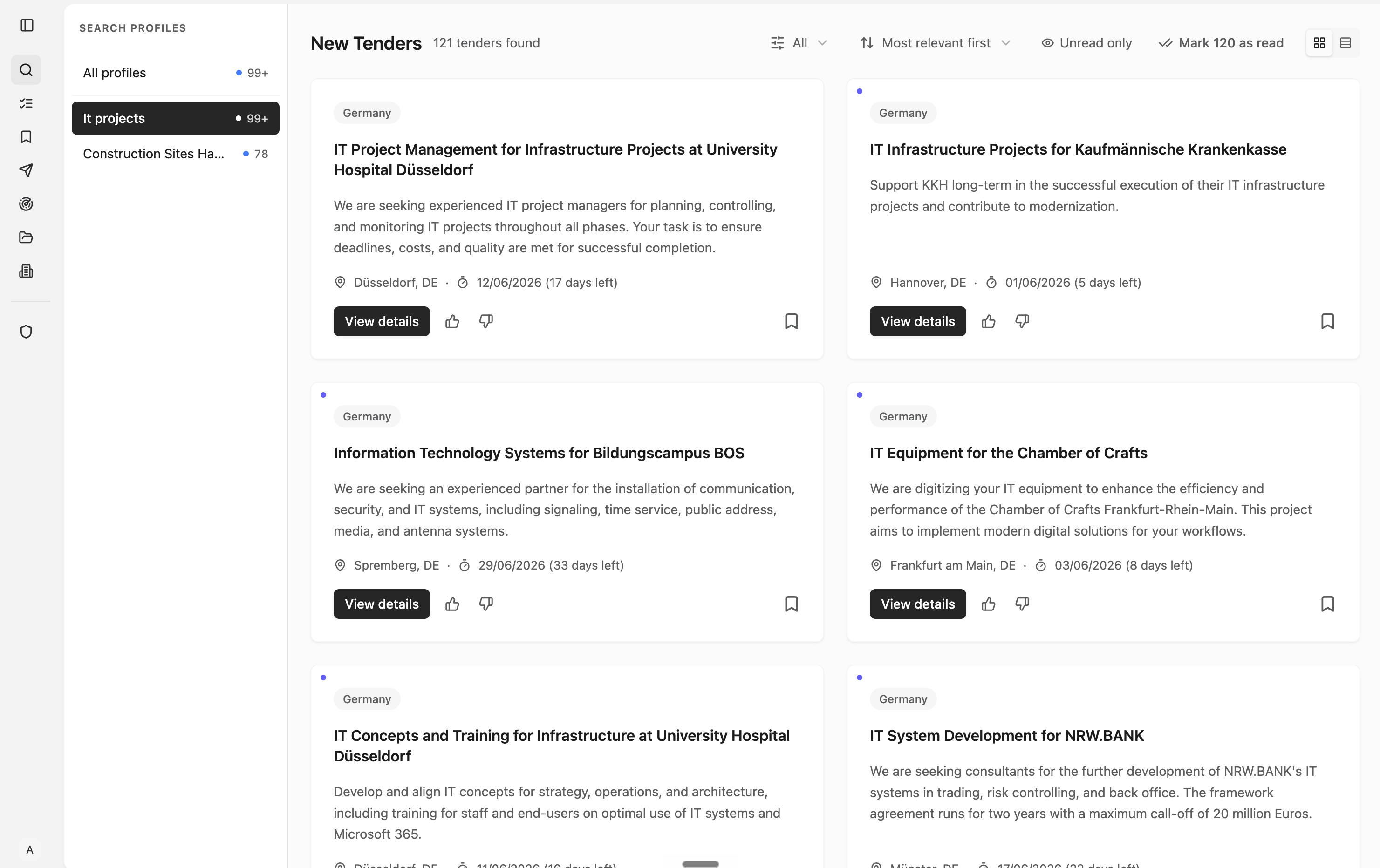Open the All filter dropdown
Image resolution: width=1380 pixels, height=868 pixels.
click(799, 43)
